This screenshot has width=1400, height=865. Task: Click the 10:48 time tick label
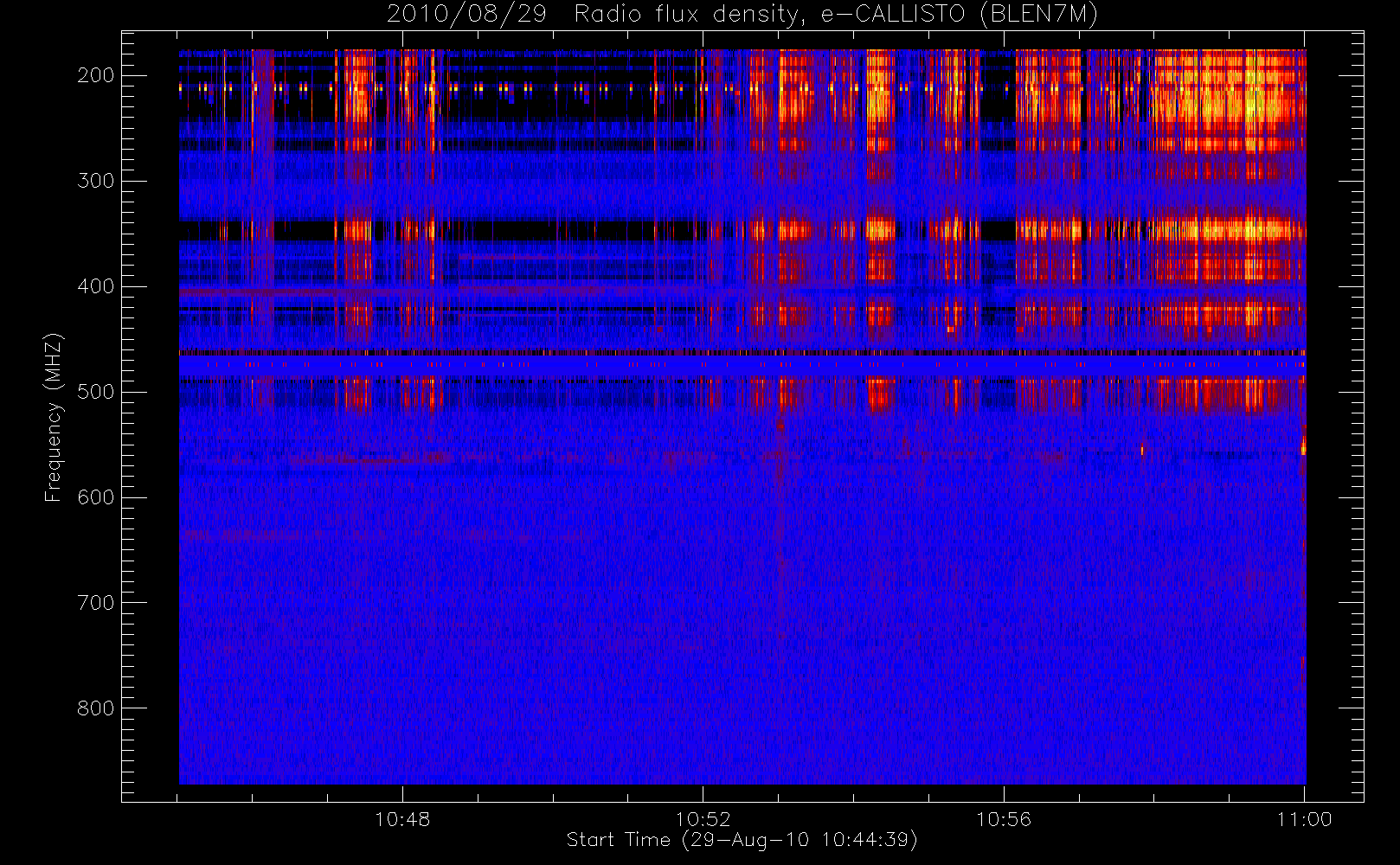[402, 819]
